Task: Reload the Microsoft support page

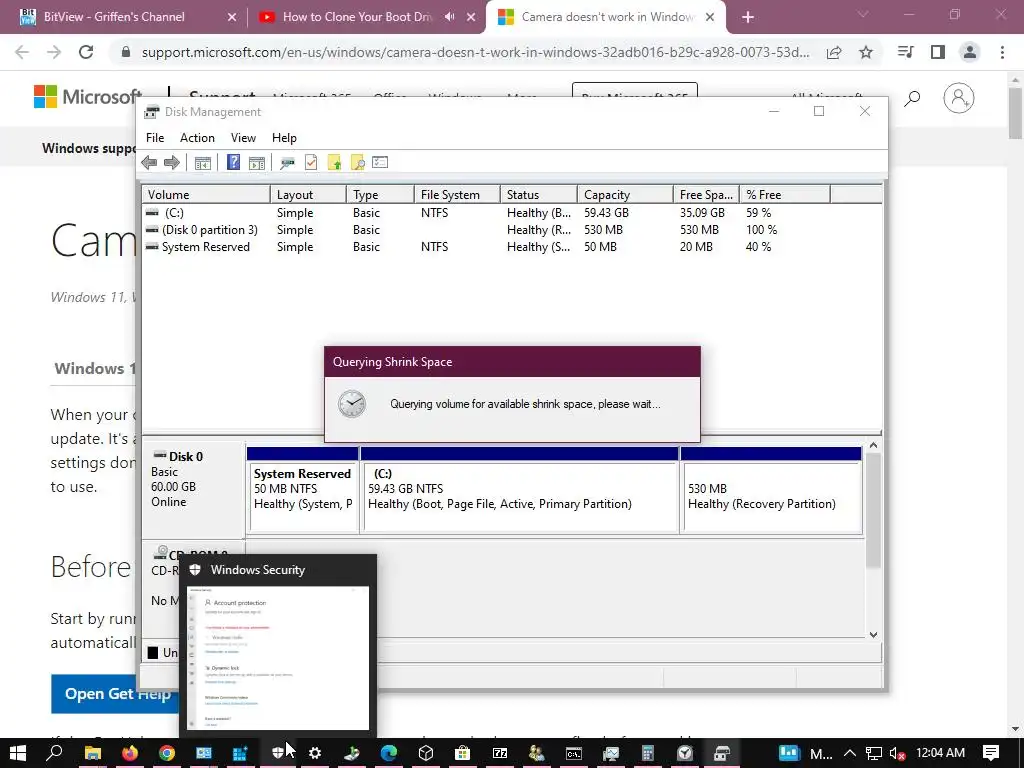Action: (x=86, y=52)
